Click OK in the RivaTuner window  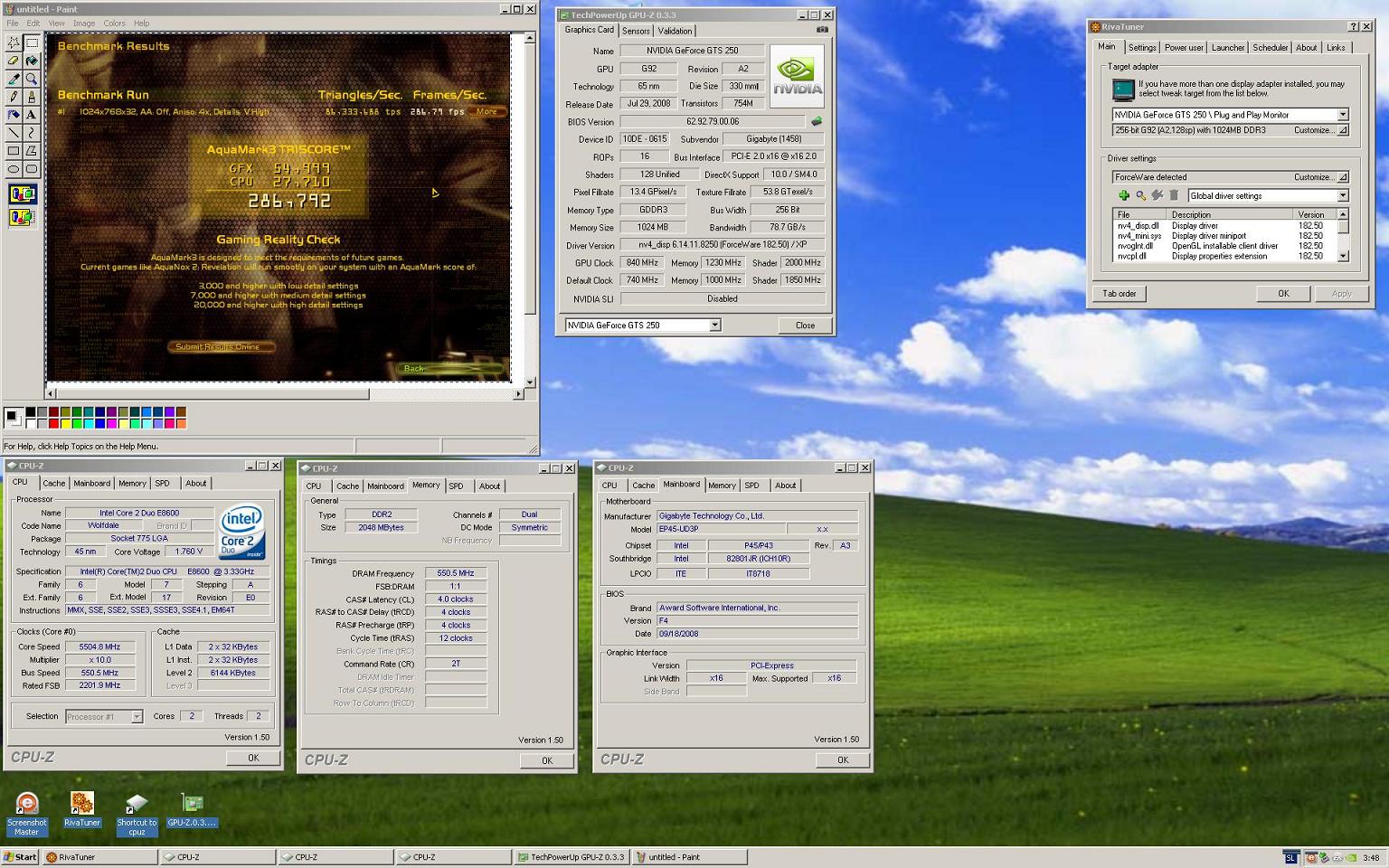[1283, 294]
